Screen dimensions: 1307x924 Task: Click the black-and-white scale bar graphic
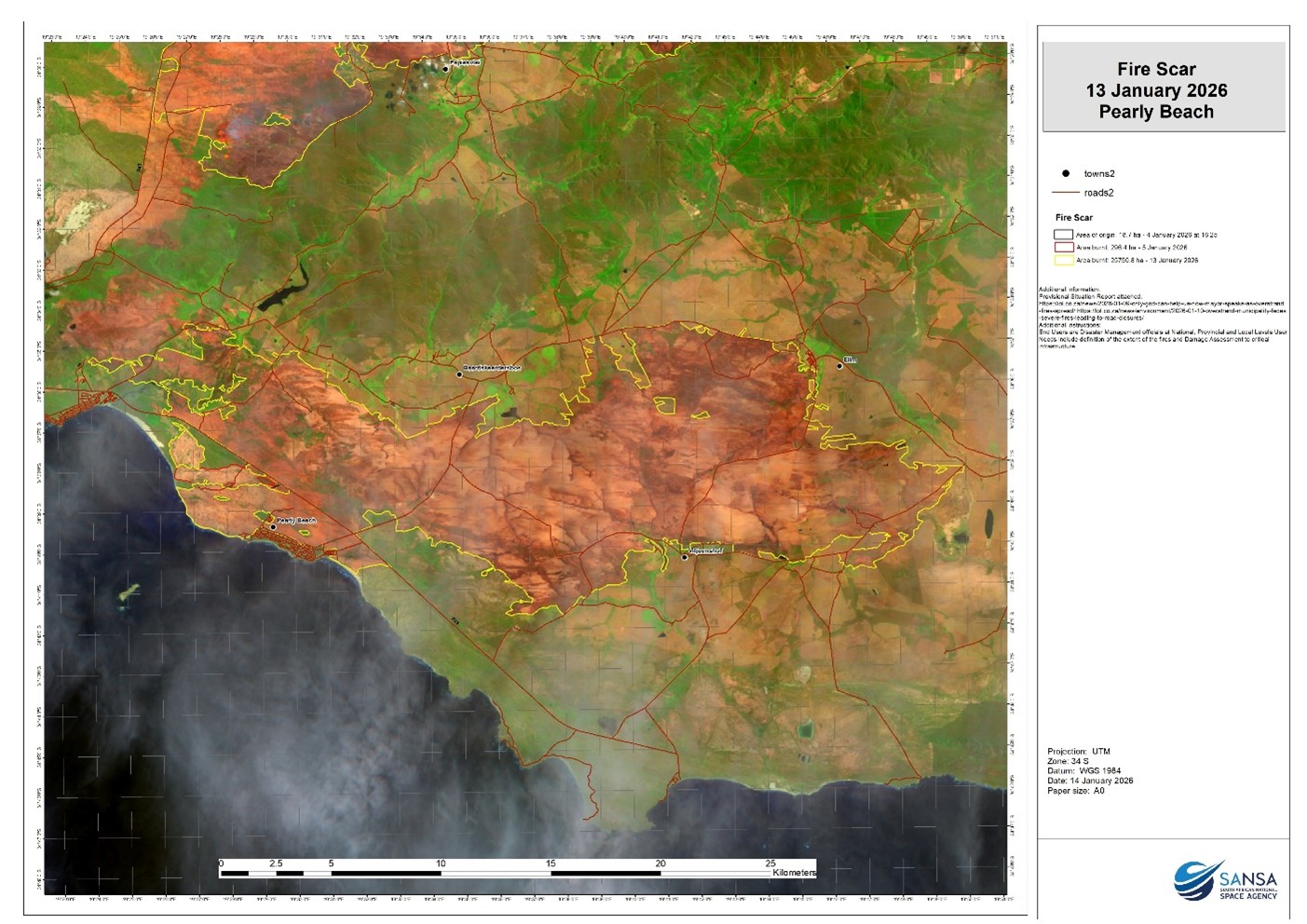496,873
